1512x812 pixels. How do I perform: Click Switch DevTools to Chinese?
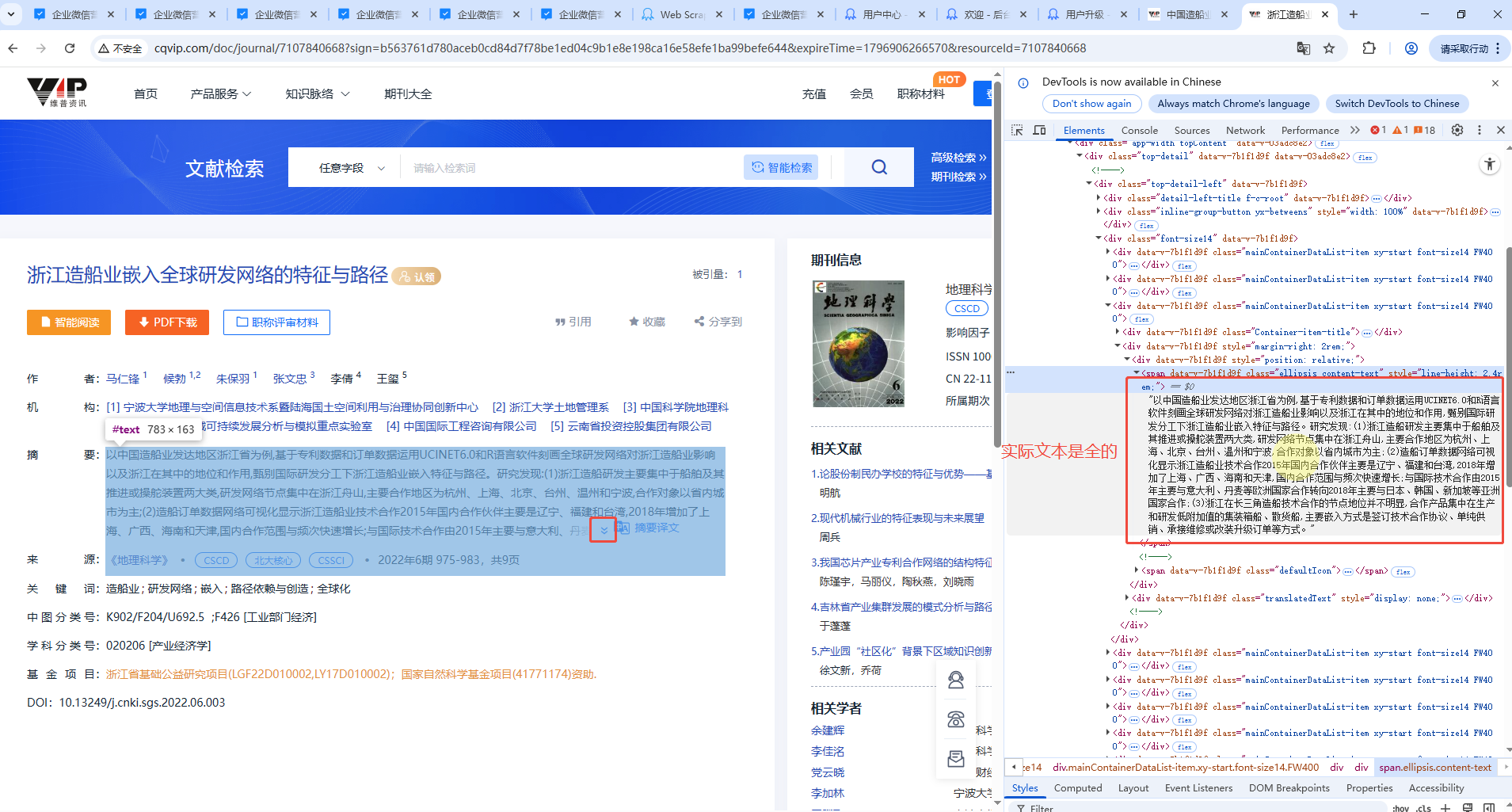click(x=1396, y=104)
